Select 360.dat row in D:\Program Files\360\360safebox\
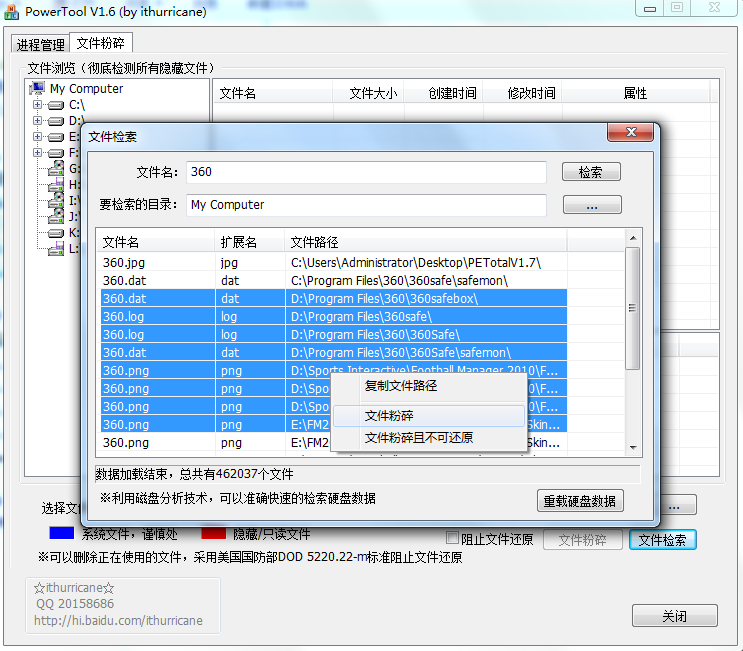The width and height of the screenshot is (743, 651). [x=334, y=298]
